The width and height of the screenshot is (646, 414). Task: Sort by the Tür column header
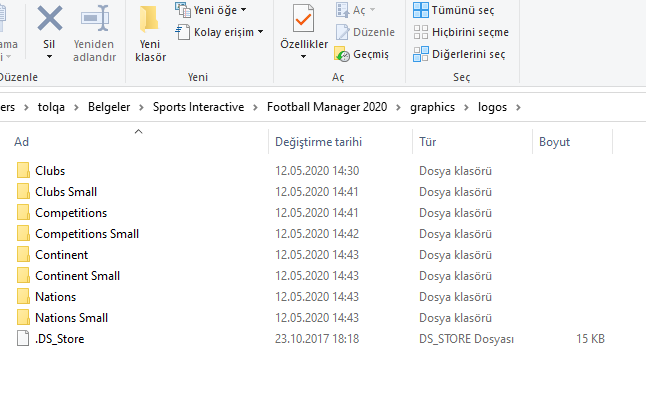[427, 142]
